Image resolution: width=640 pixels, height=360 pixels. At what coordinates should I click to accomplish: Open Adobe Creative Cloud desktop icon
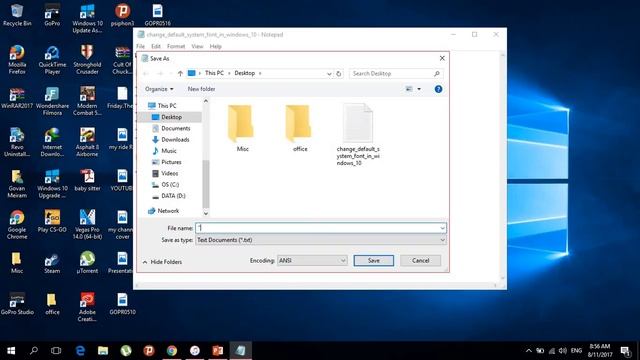(87, 307)
